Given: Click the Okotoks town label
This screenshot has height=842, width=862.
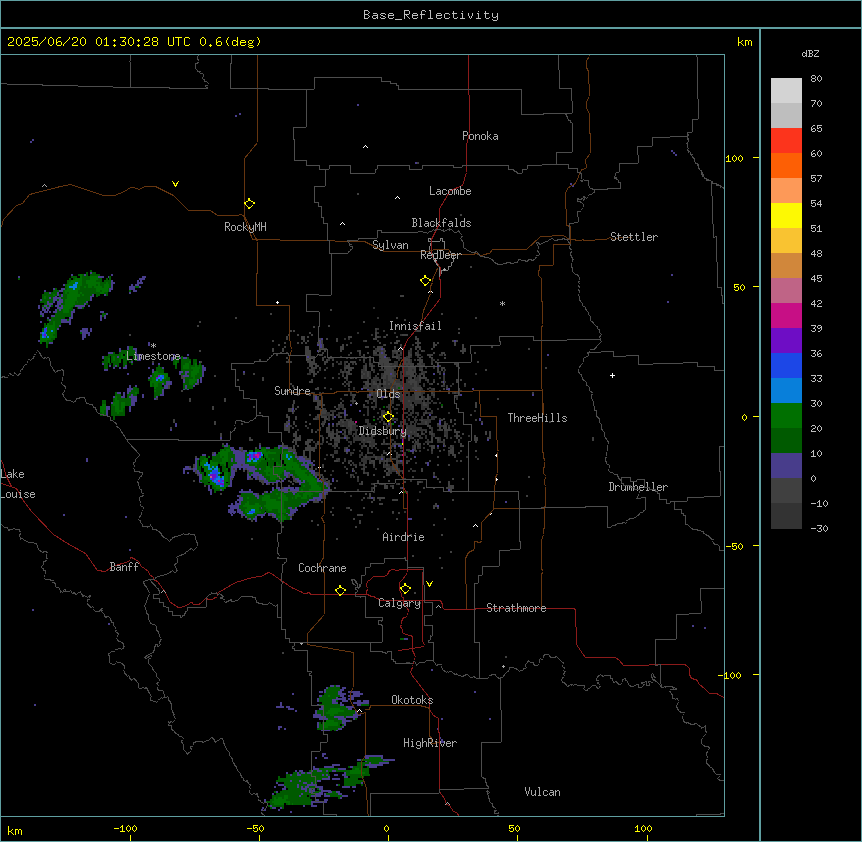Looking at the screenshot, I should [x=412, y=700].
